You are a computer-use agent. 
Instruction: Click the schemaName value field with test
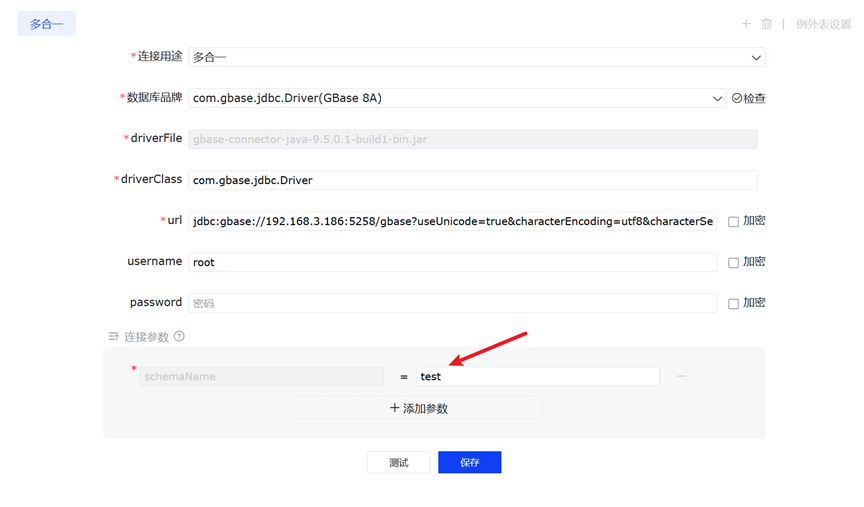tap(537, 376)
